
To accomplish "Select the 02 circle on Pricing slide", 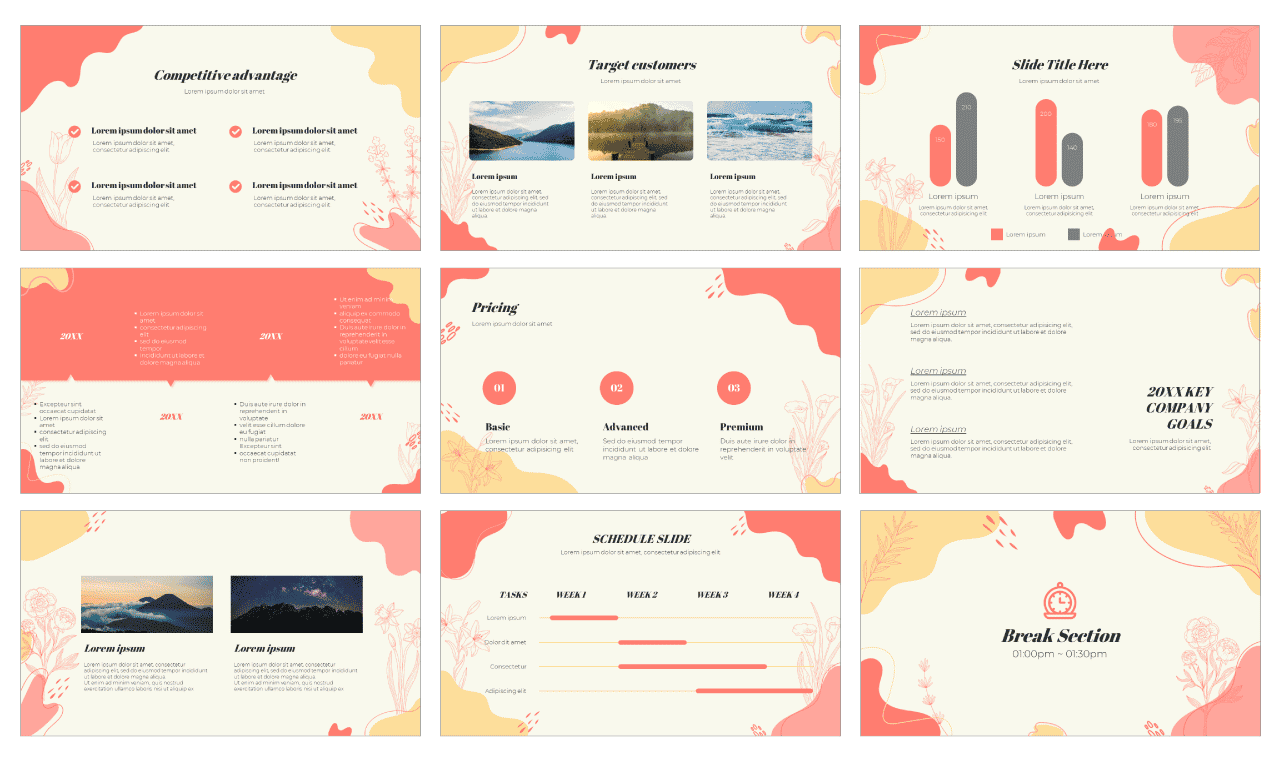I will [617, 387].
